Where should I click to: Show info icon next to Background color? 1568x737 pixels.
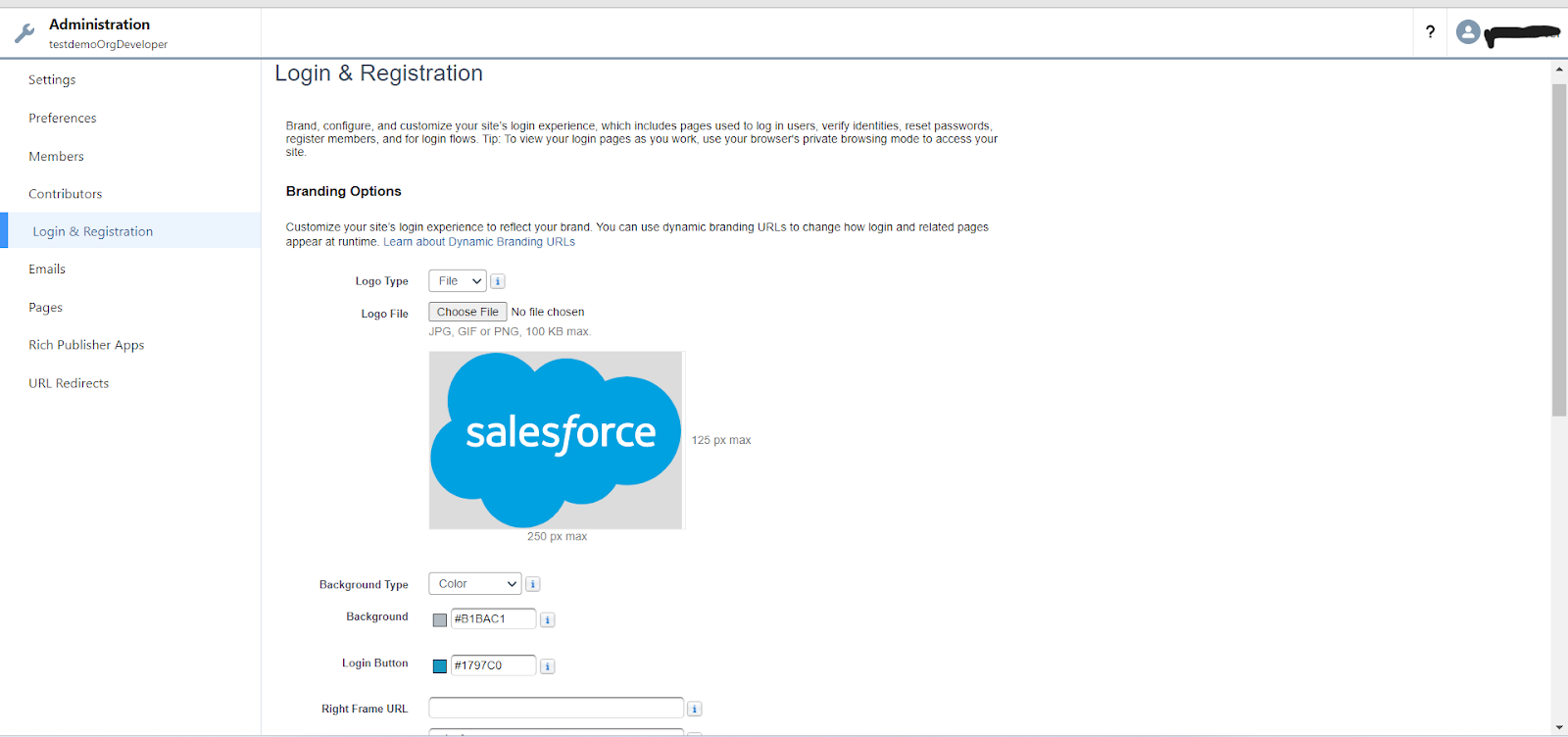[x=548, y=619]
